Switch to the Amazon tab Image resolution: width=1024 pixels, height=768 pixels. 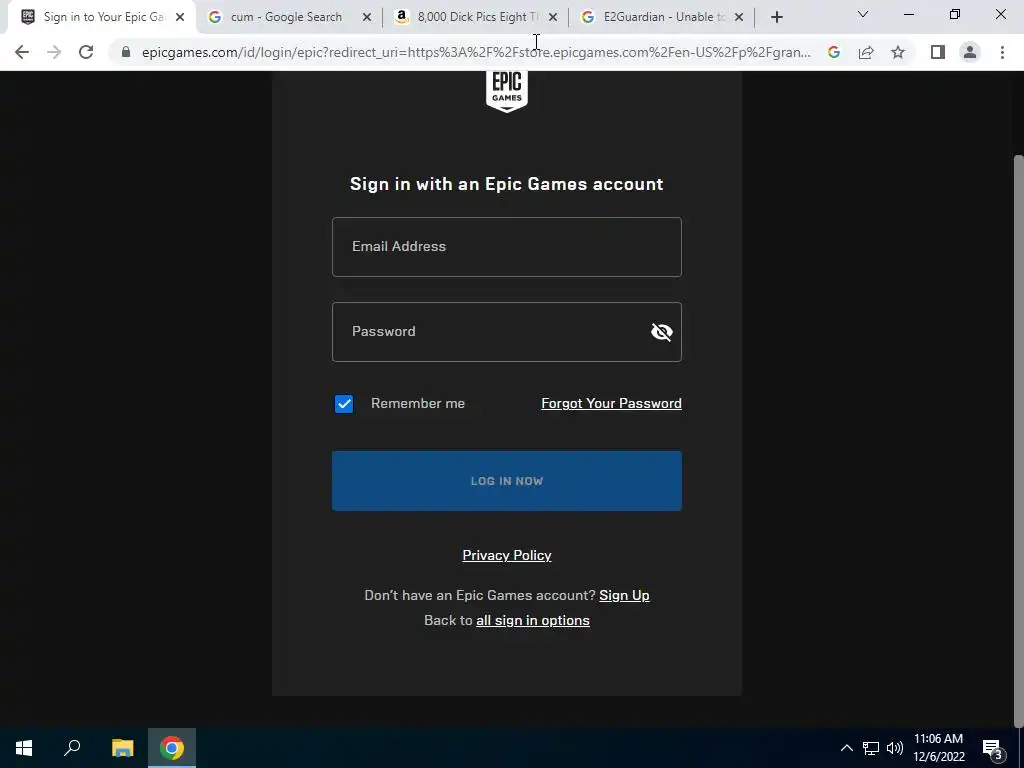click(x=477, y=17)
